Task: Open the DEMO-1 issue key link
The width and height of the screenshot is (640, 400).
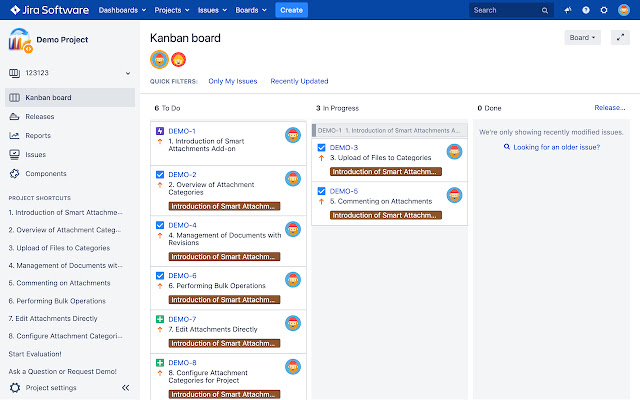Action: click(x=182, y=131)
